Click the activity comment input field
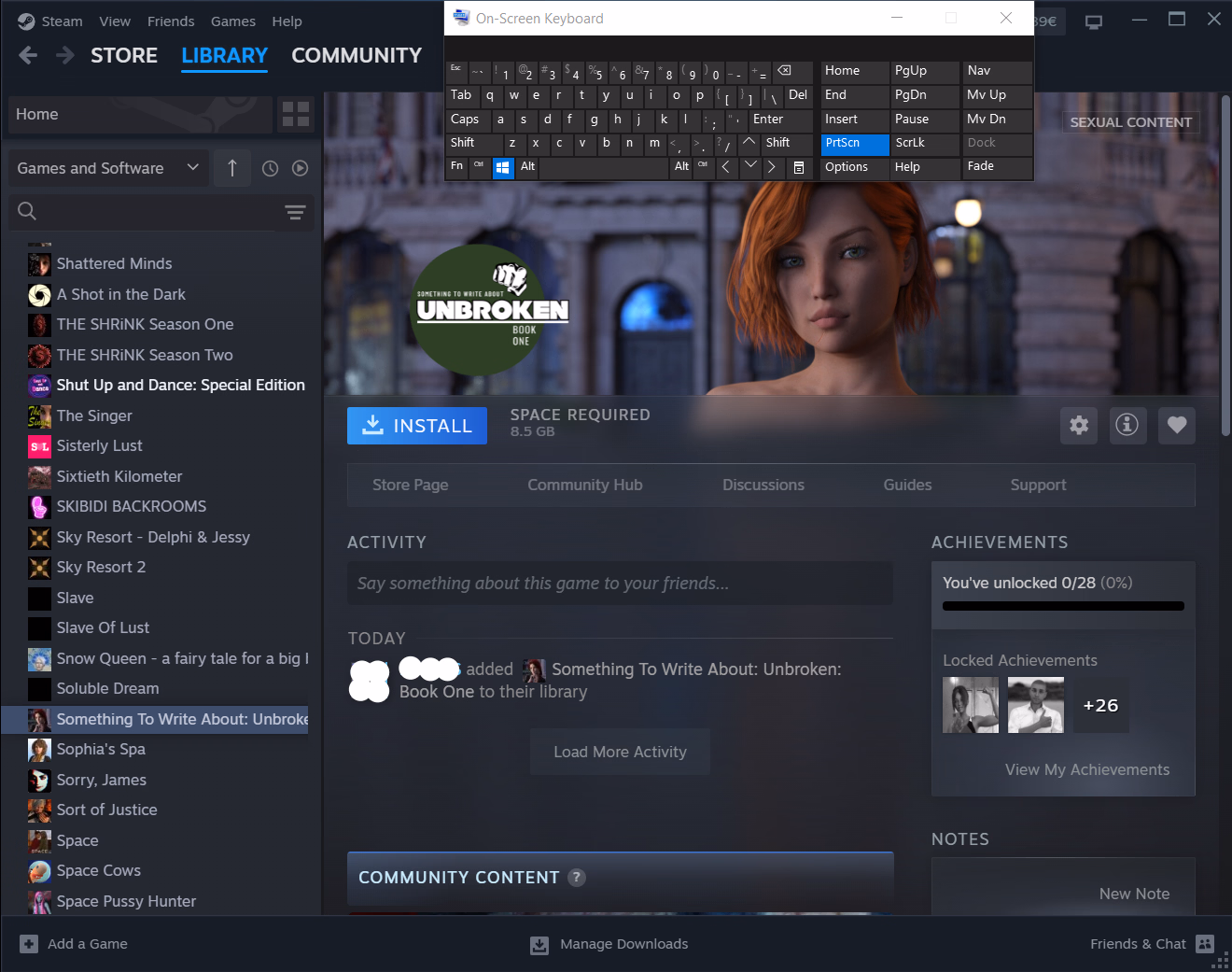Image resolution: width=1232 pixels, height=972 pixels. [x=620, y=584]
